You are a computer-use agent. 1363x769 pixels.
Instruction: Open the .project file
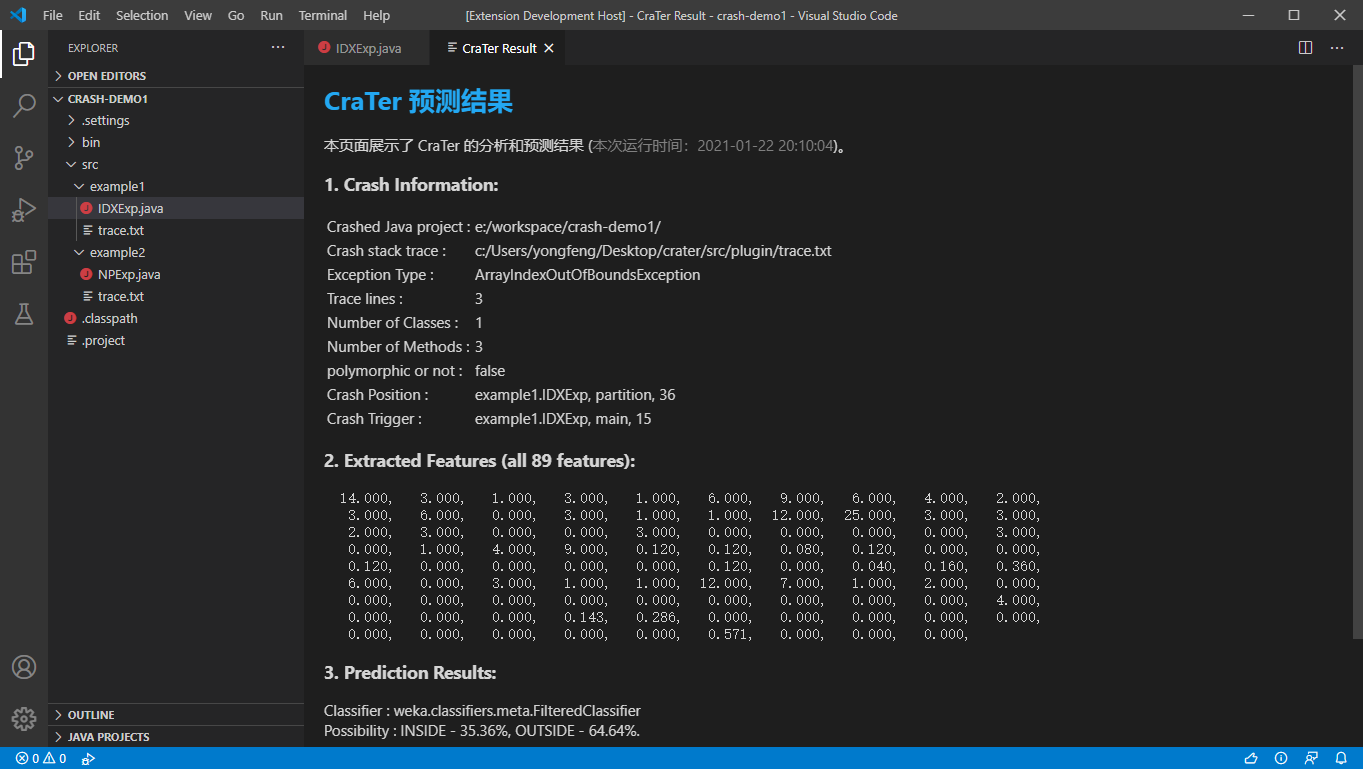(176, 341)
